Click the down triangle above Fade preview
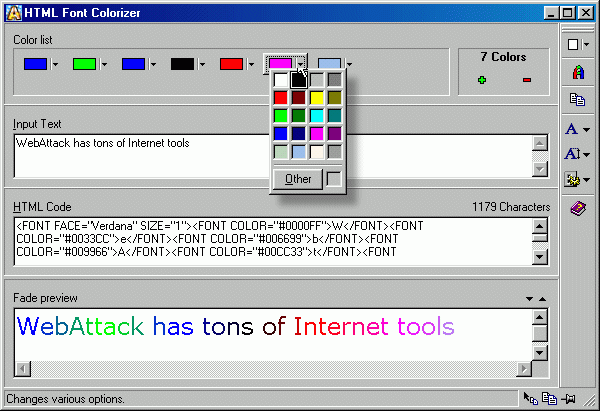 coord(529,299)
